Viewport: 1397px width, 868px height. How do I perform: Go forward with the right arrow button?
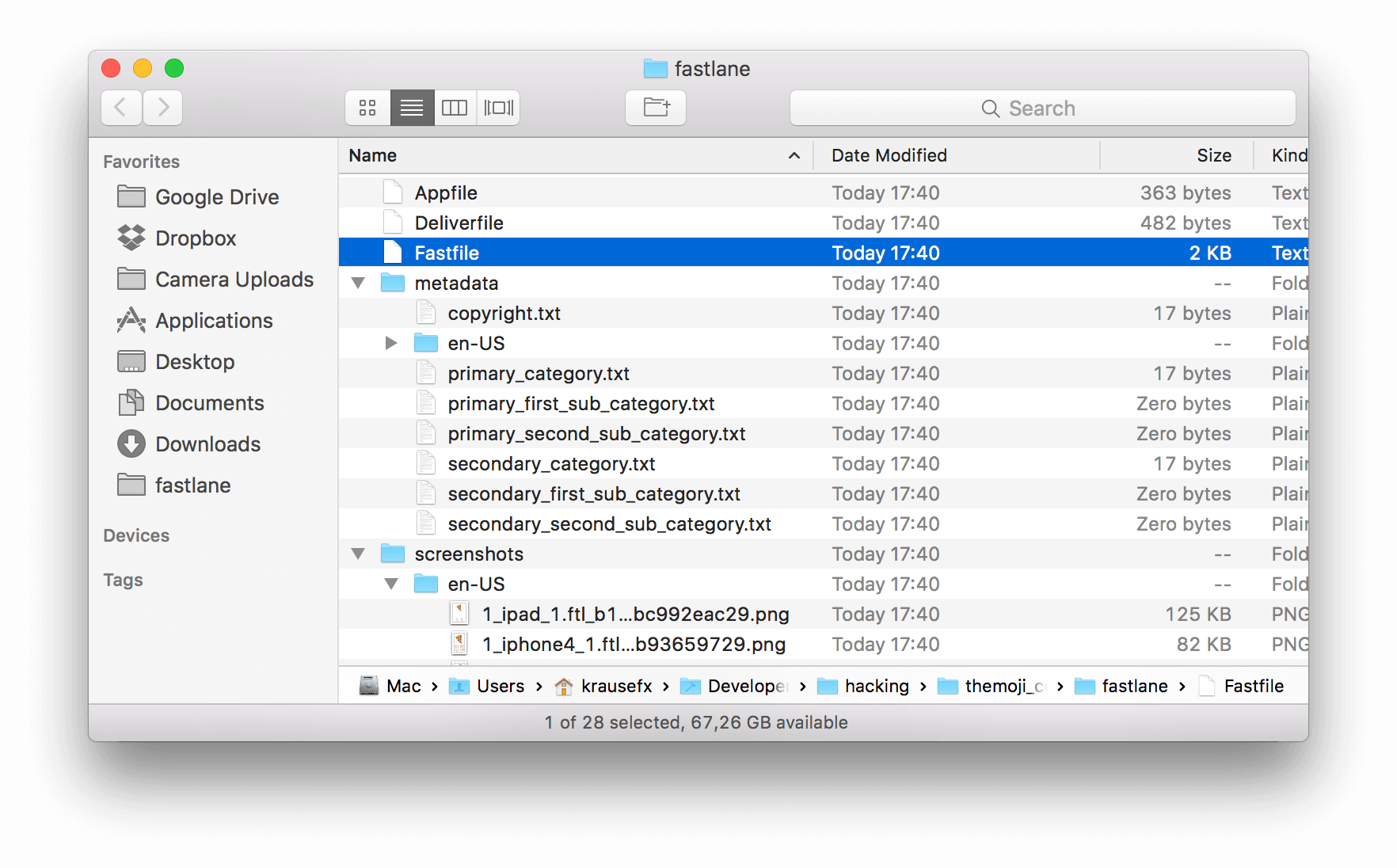point(163,108)
